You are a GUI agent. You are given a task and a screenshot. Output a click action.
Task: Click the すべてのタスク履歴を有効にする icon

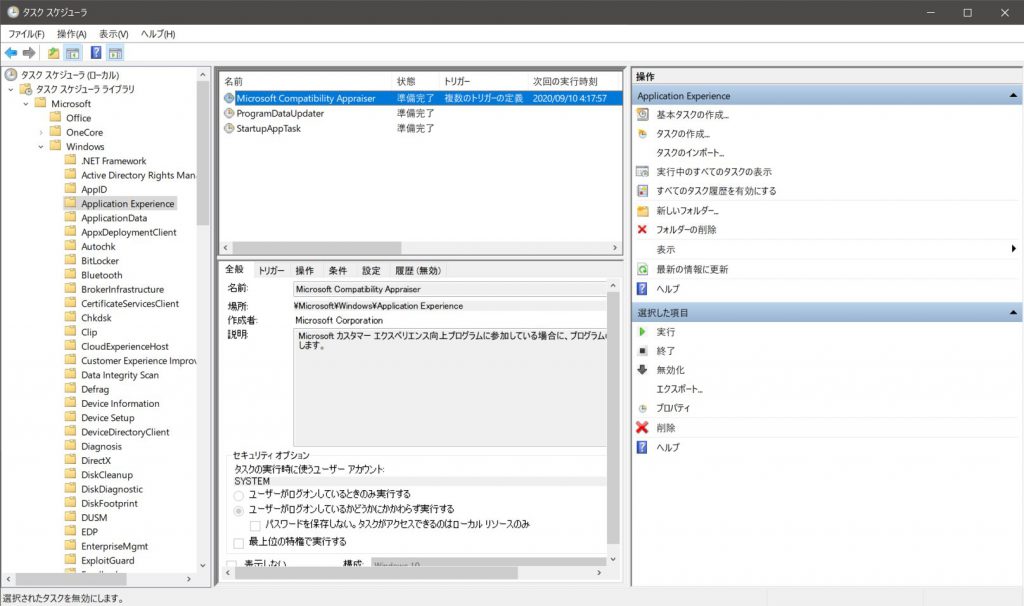pos(643,191)
